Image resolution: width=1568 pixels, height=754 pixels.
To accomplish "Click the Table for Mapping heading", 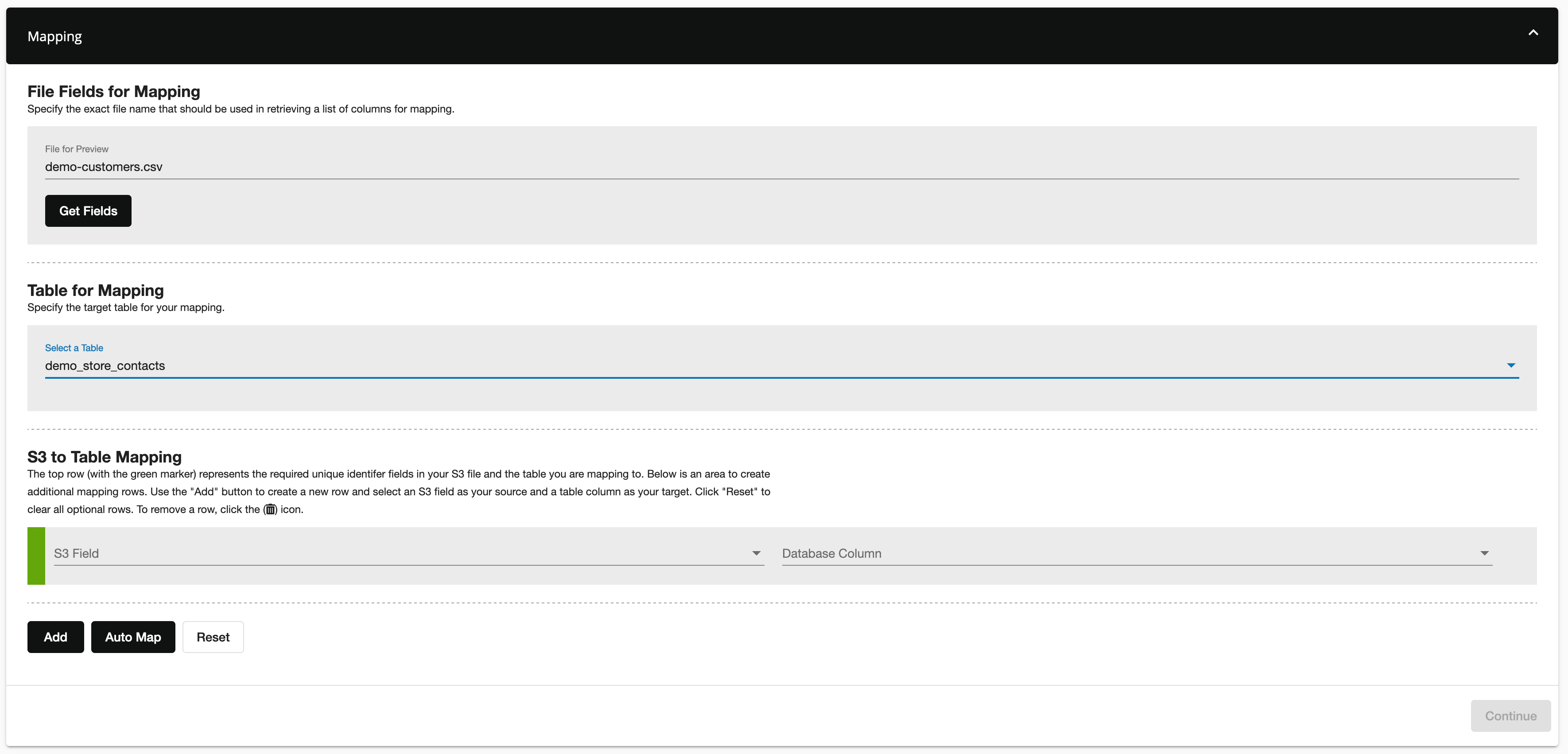I will [96, 290].
